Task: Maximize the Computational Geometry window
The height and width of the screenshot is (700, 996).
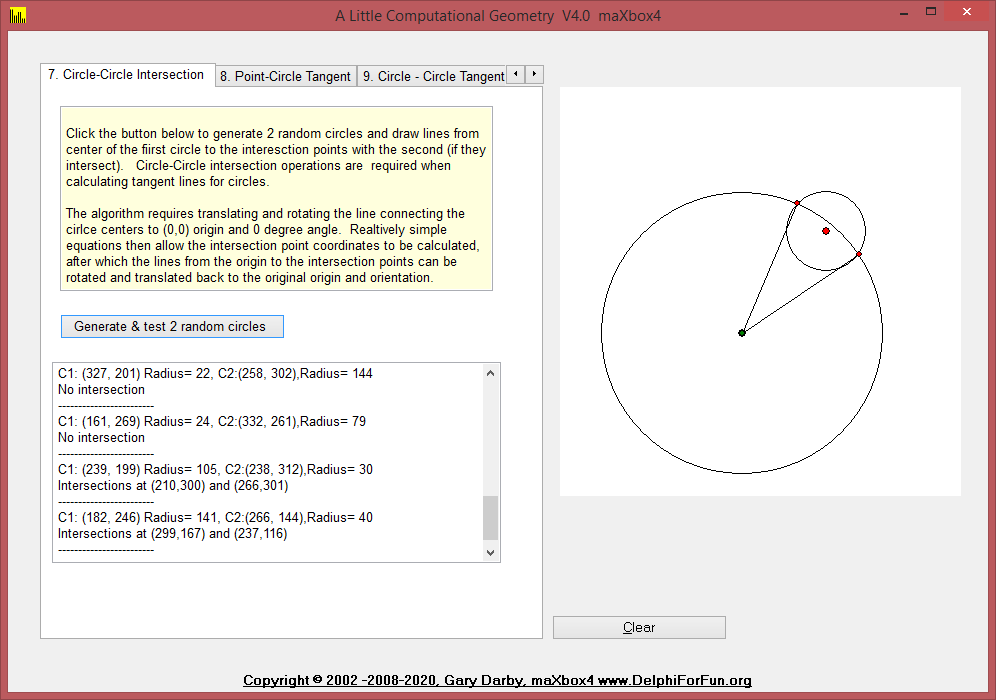Action: pyautogui.click(x=931, y=12)
